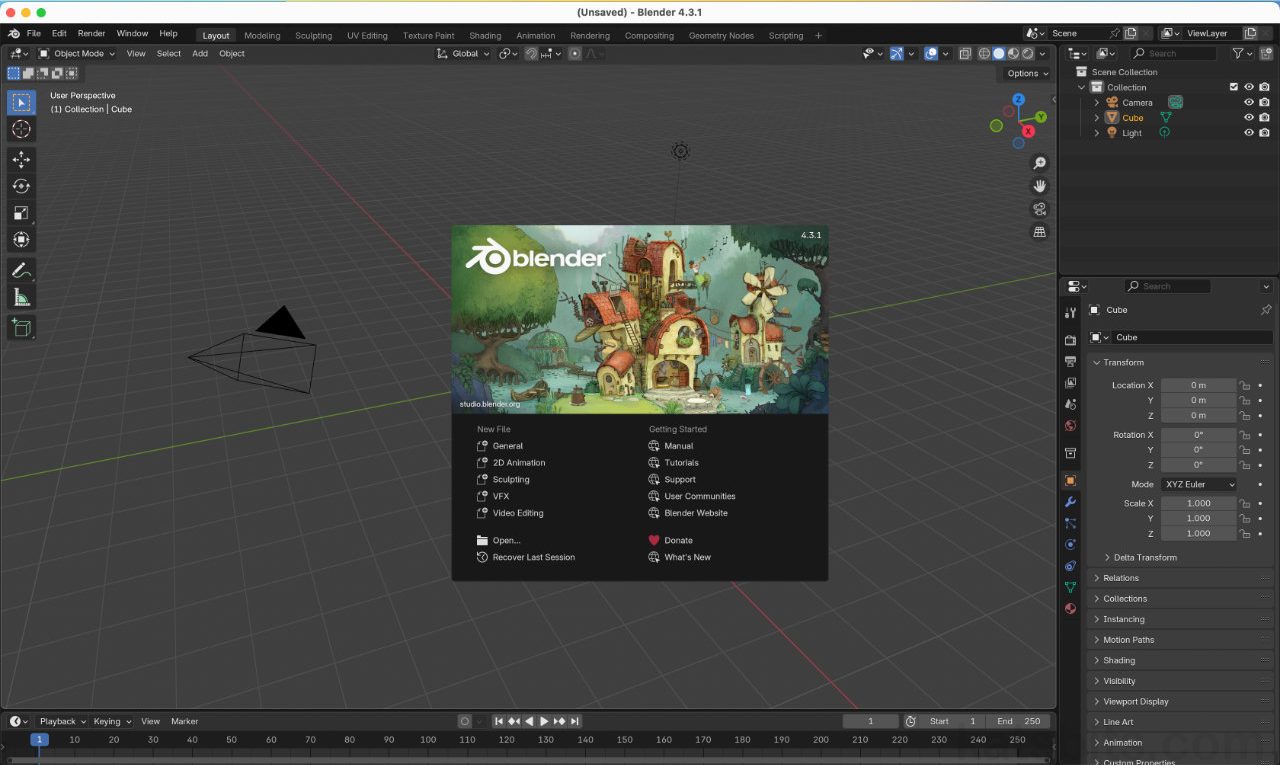Viewport: 1280px width, 765px height.
Task: Click frame 1 marker on timeline
Action: tap(39, 740)
